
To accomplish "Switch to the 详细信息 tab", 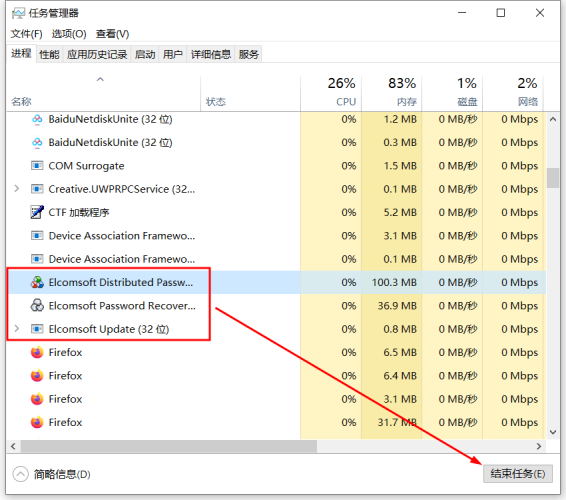I will (211, 55).
